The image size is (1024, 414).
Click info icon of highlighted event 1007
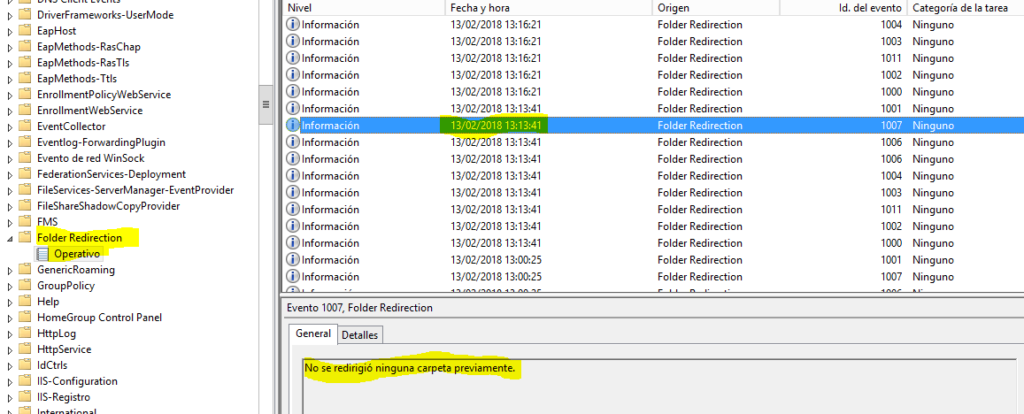[293, 125]
